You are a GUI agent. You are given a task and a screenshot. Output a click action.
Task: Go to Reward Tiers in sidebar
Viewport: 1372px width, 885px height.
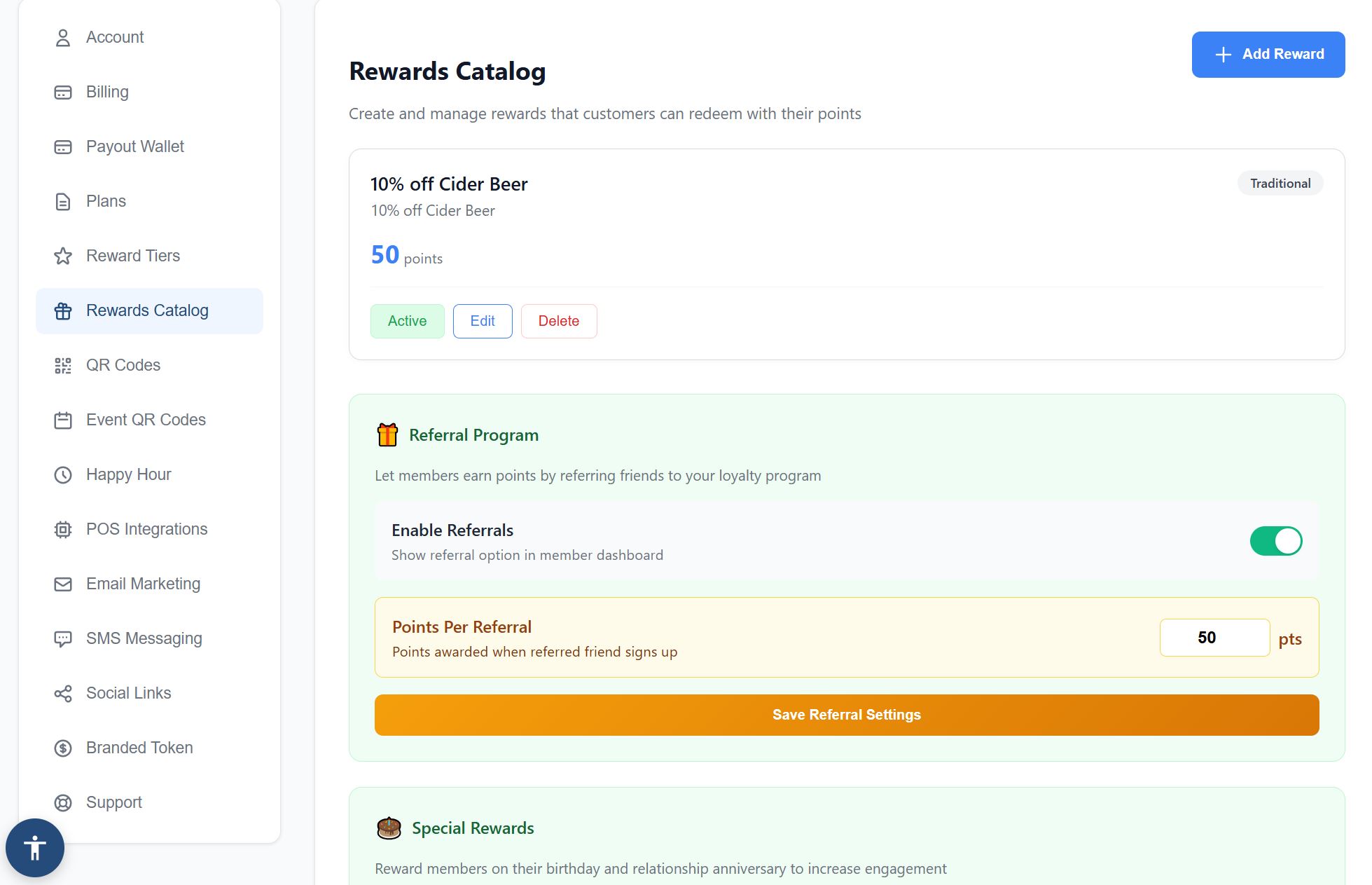coord(149,256)
